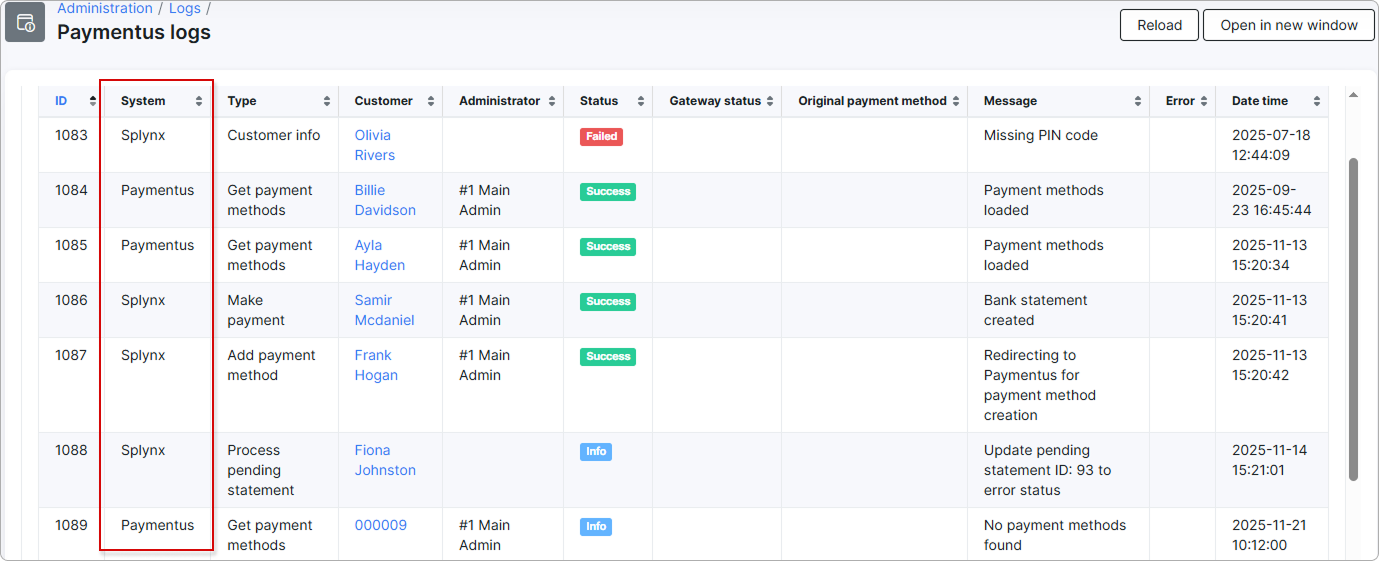Sort by Date time column arrows
Viewport: 1379px width, 561px height.
pos(1317,101)
